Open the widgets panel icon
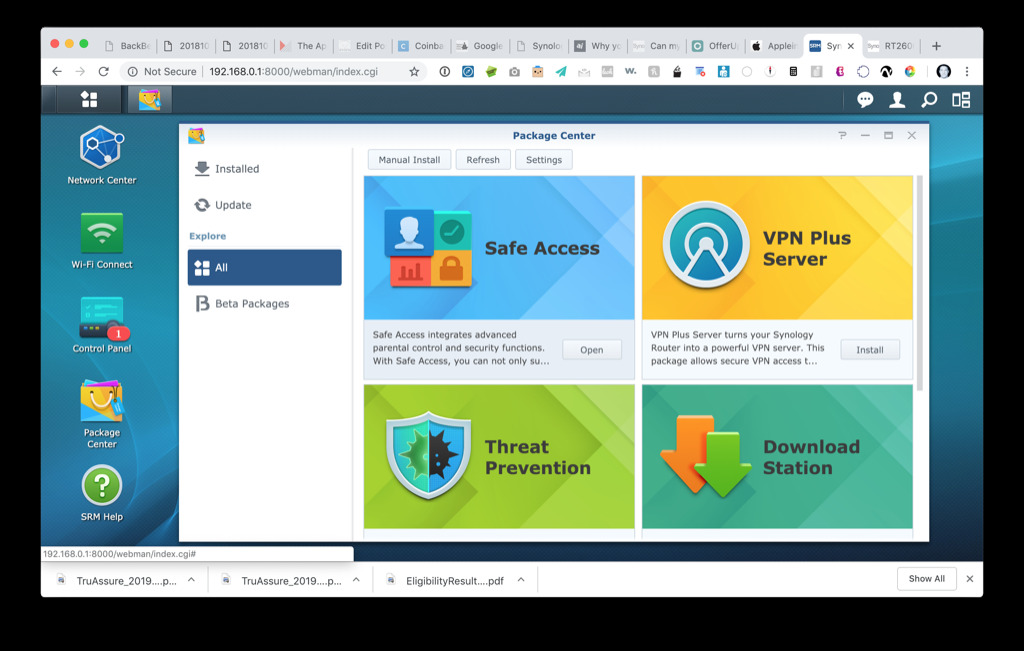 [x=961, y=99]
